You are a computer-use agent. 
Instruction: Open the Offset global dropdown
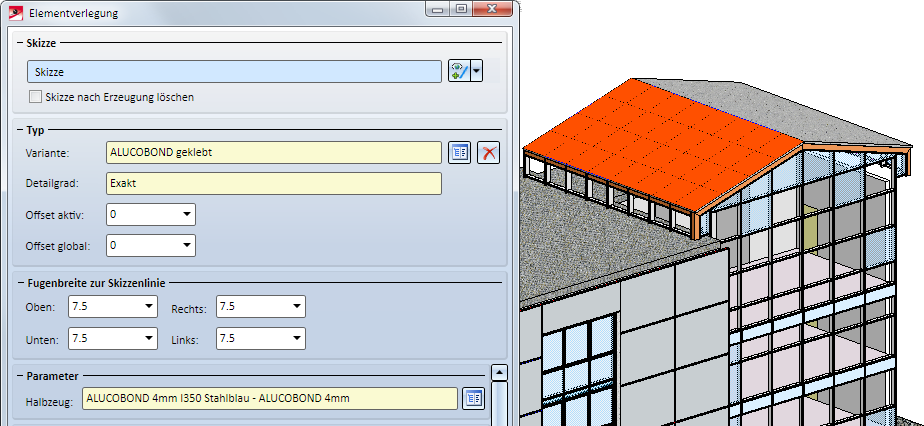187,245
